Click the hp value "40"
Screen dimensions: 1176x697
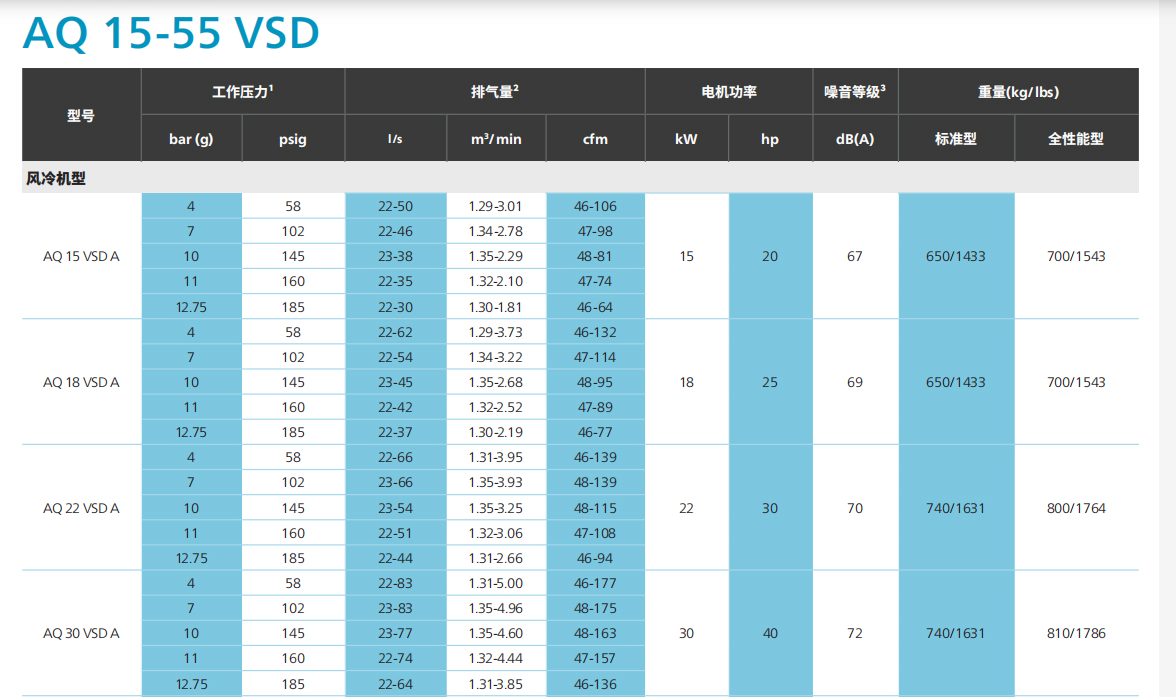[770, 634]
